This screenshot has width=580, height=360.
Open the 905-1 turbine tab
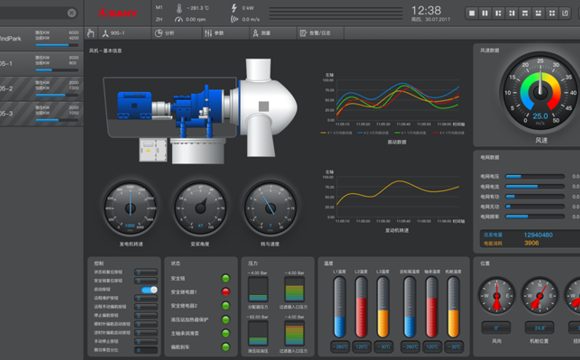click(x=125, y=33)
